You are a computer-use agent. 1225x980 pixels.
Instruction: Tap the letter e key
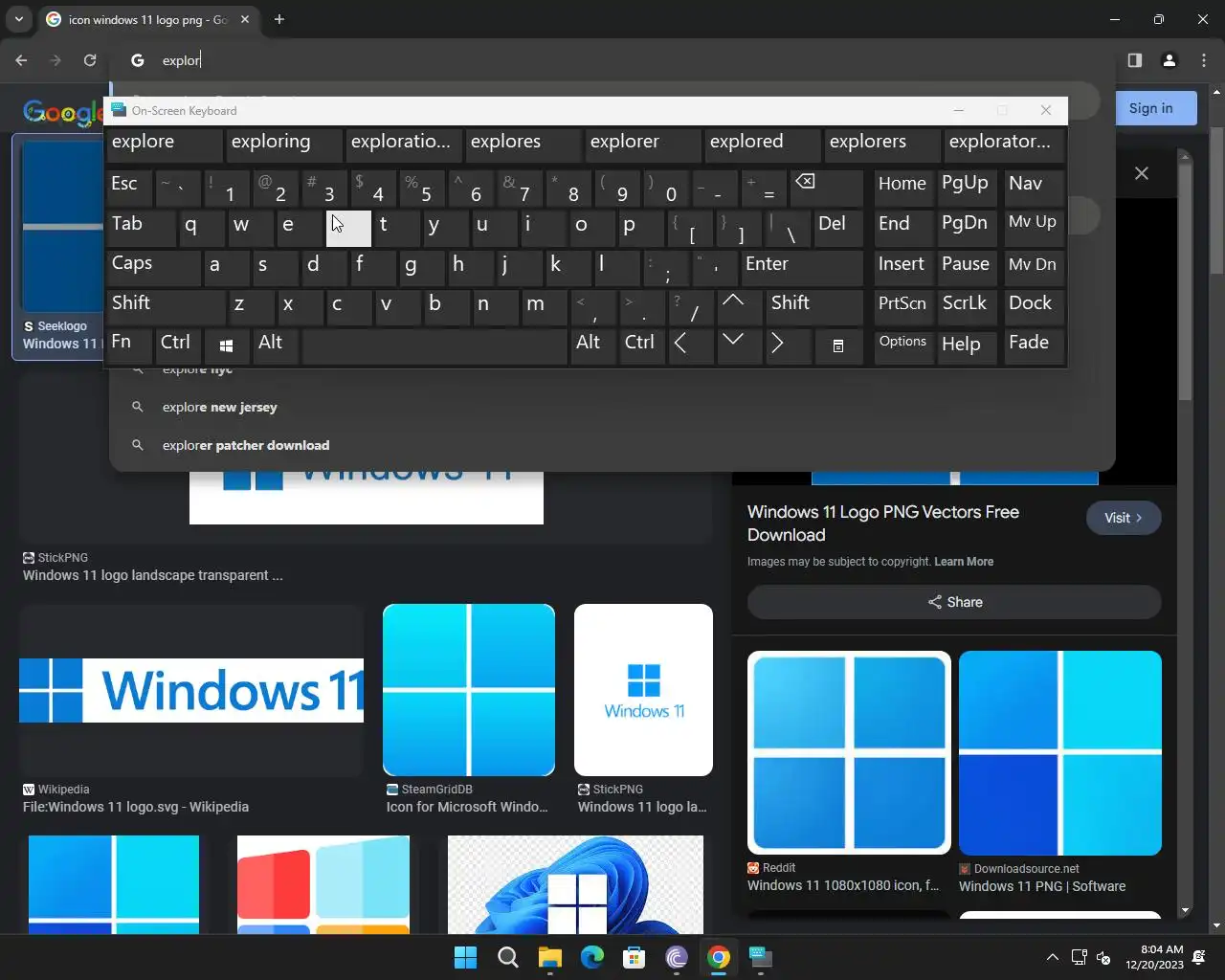pyautogui.click(x=299, y=228)
